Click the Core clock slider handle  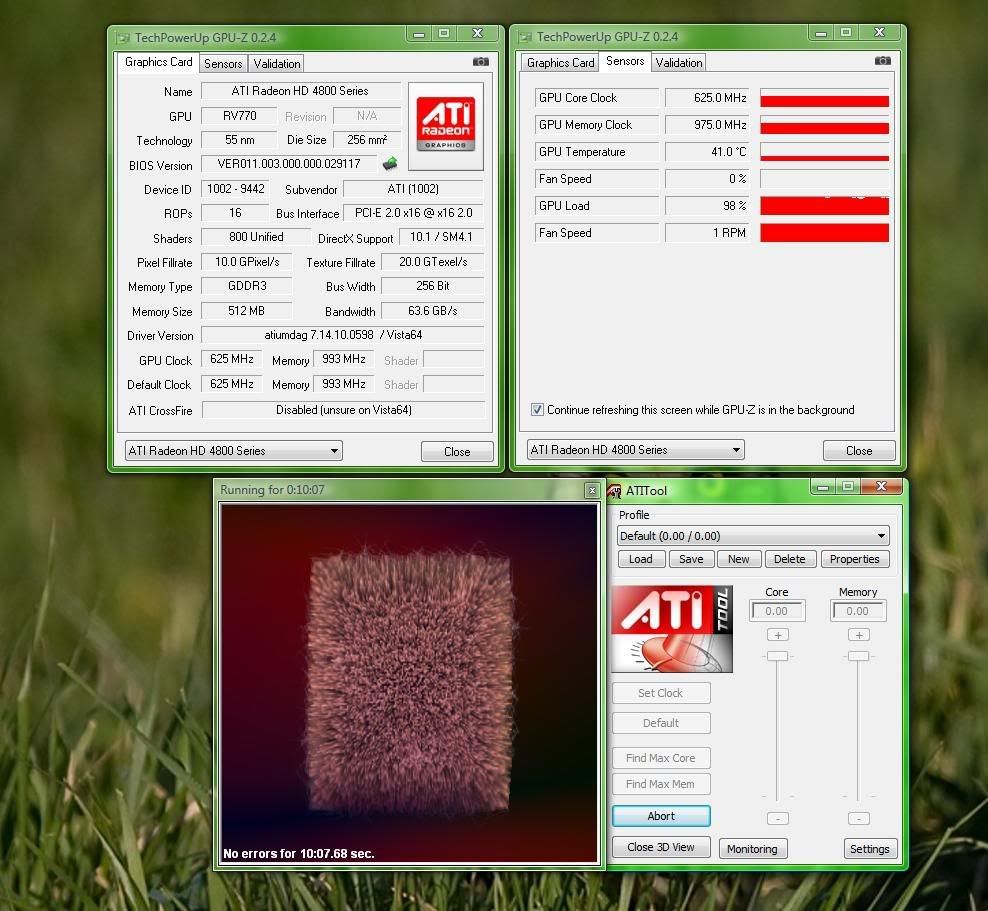(778, 656)
